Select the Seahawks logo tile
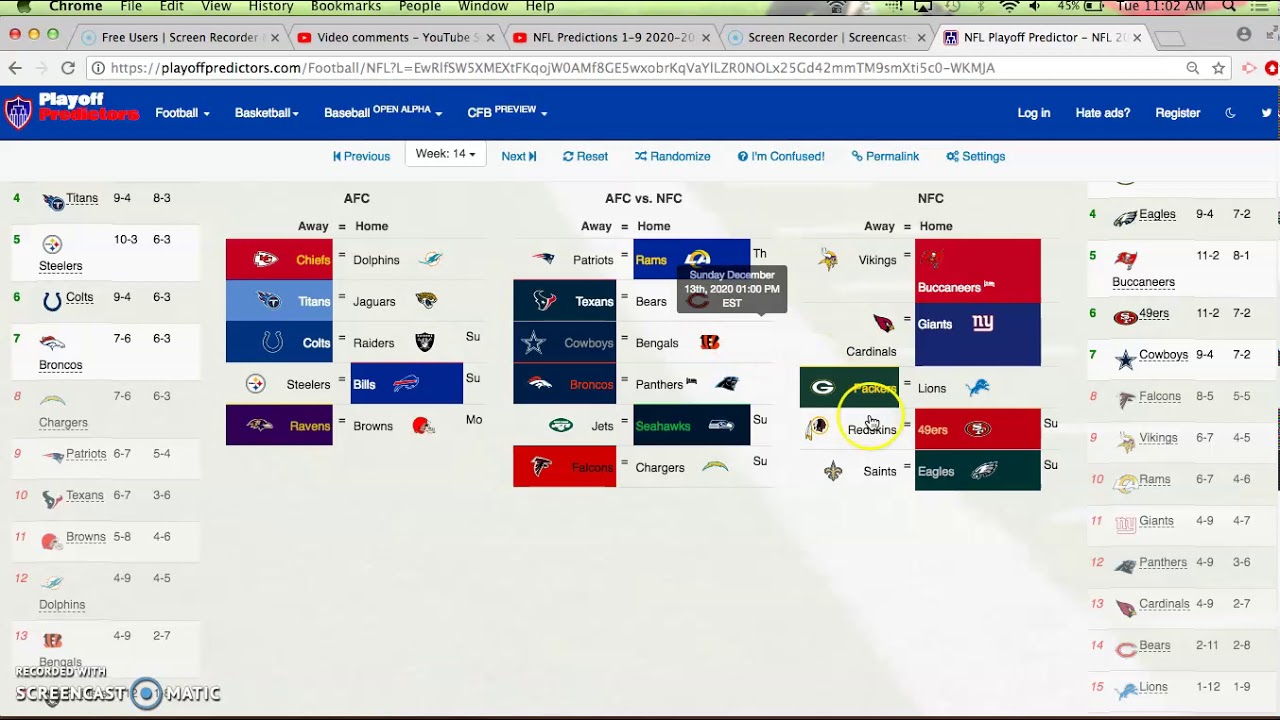 click(721, 426)
